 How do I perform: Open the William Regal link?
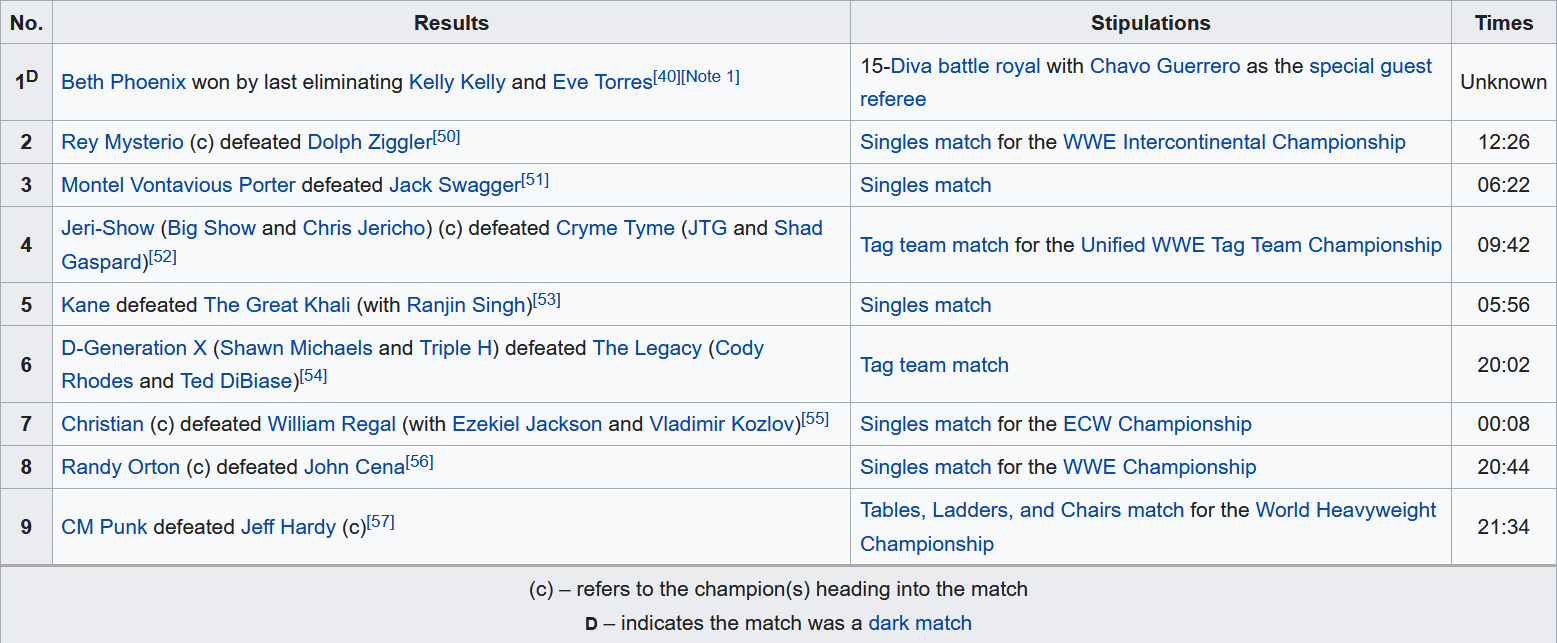pos(331,424)
